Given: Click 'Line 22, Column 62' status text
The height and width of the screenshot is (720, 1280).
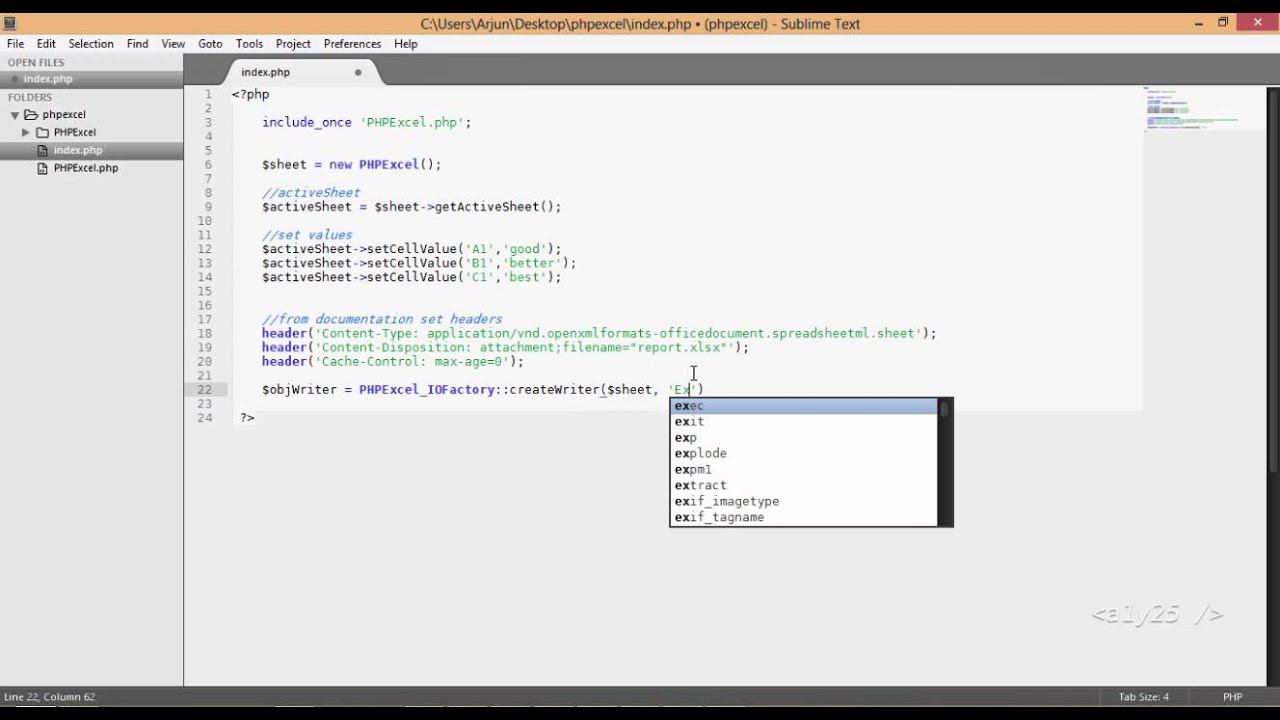Looking at the screenshot, I should (50, 697).
